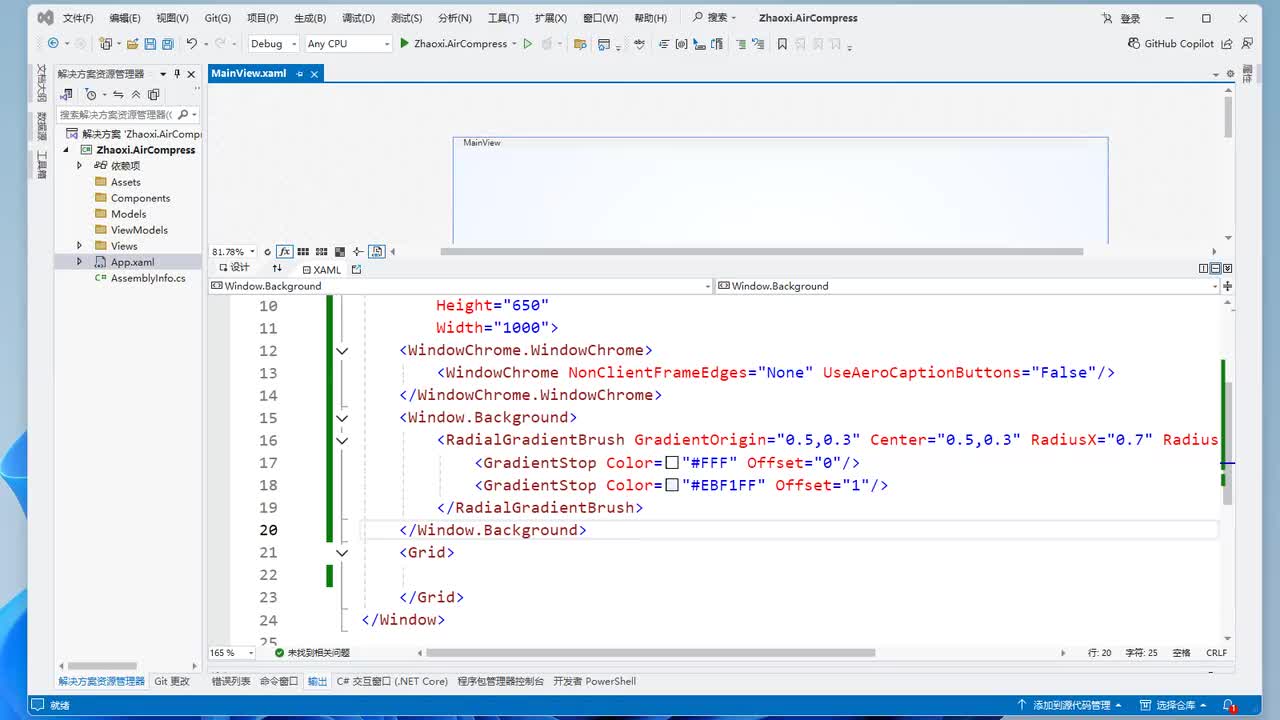The width and height of the screenshot is (1280, 720).
Task: Toggle horizontal split pane layout button
Action: pos(1215,269)
